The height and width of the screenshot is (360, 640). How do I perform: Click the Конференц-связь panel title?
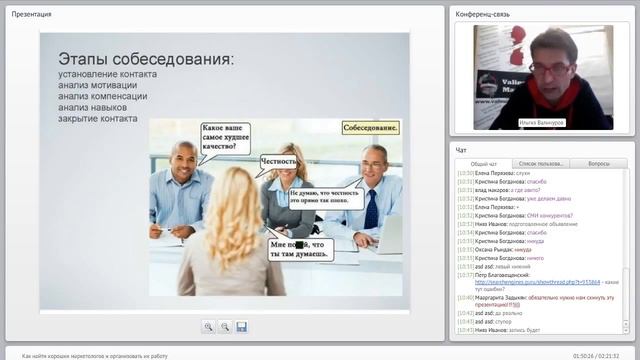(482, 14)
